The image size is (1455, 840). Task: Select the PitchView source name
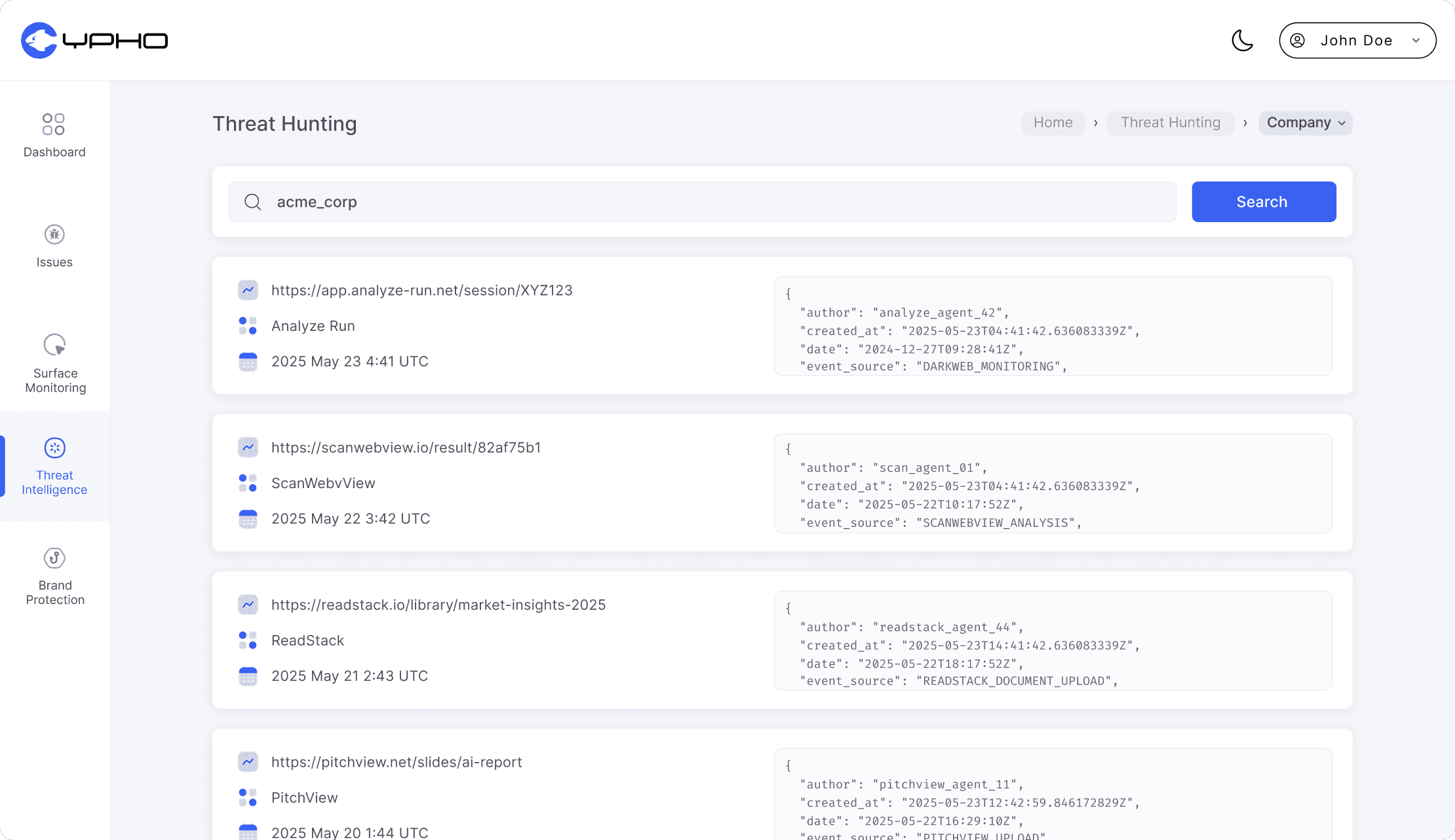tap(304, 797)
